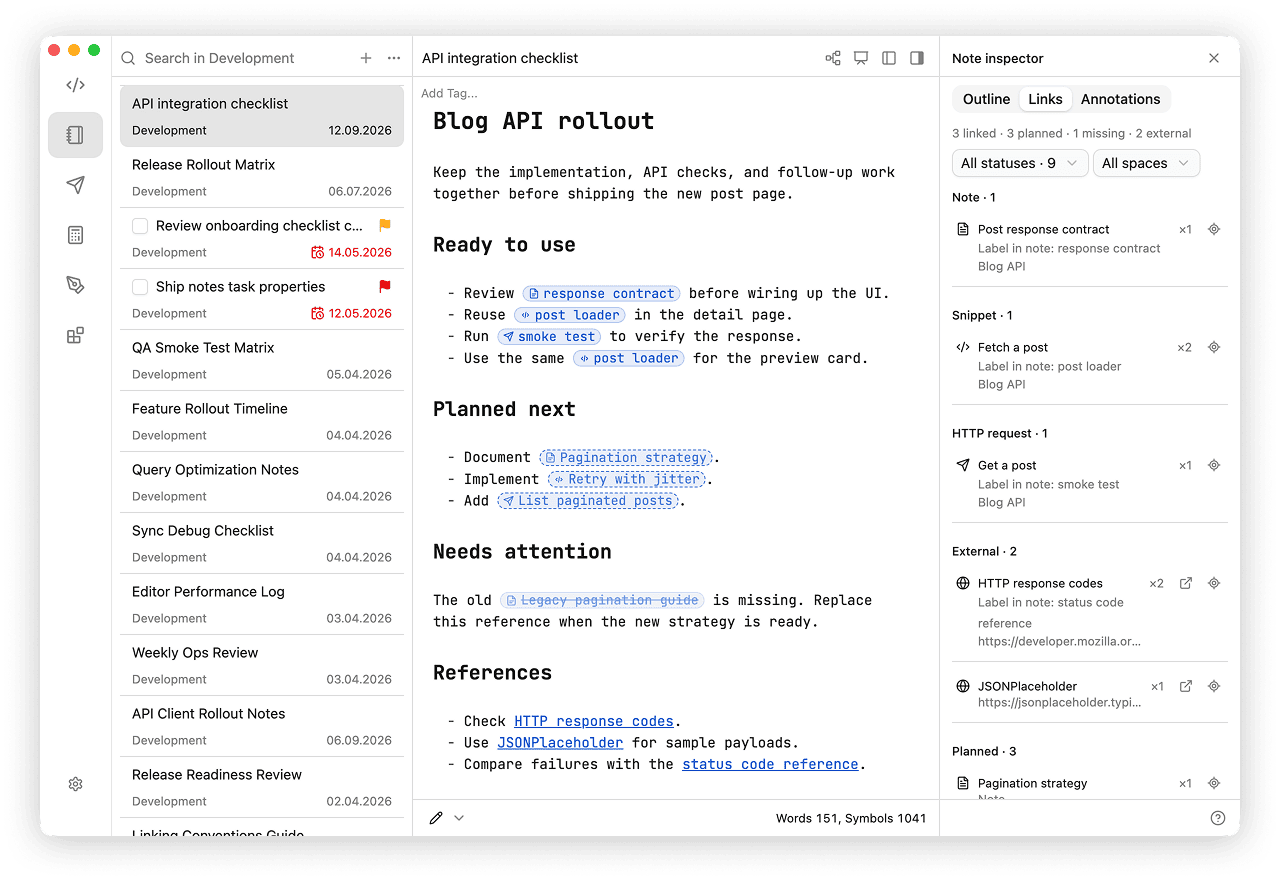
Task: Select the API Client Rollout Notes note
Action: click(262, 726)
